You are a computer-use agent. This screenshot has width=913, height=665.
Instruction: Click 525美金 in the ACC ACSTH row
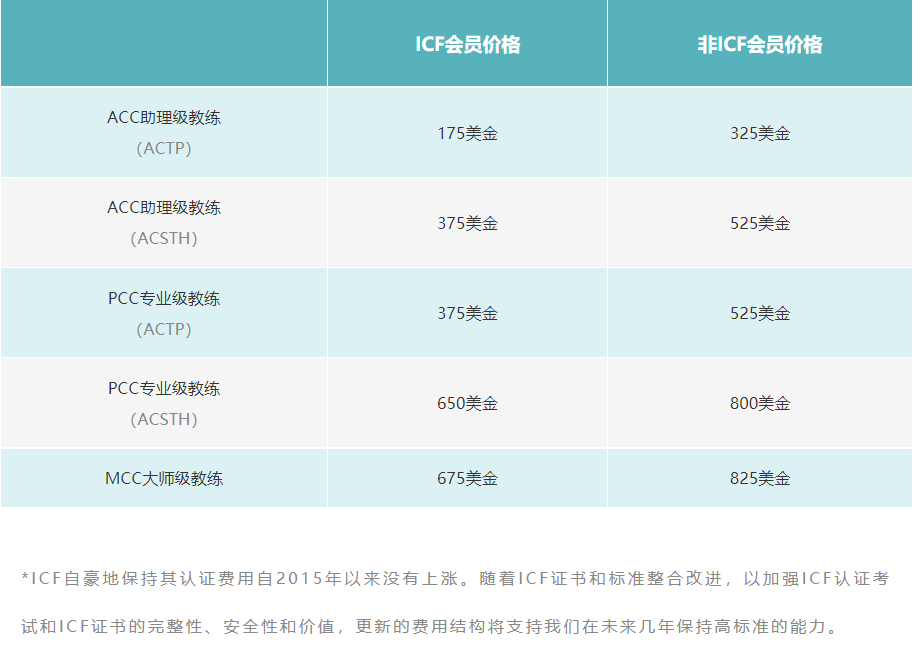pyautogui.click(x=759, y=223)
